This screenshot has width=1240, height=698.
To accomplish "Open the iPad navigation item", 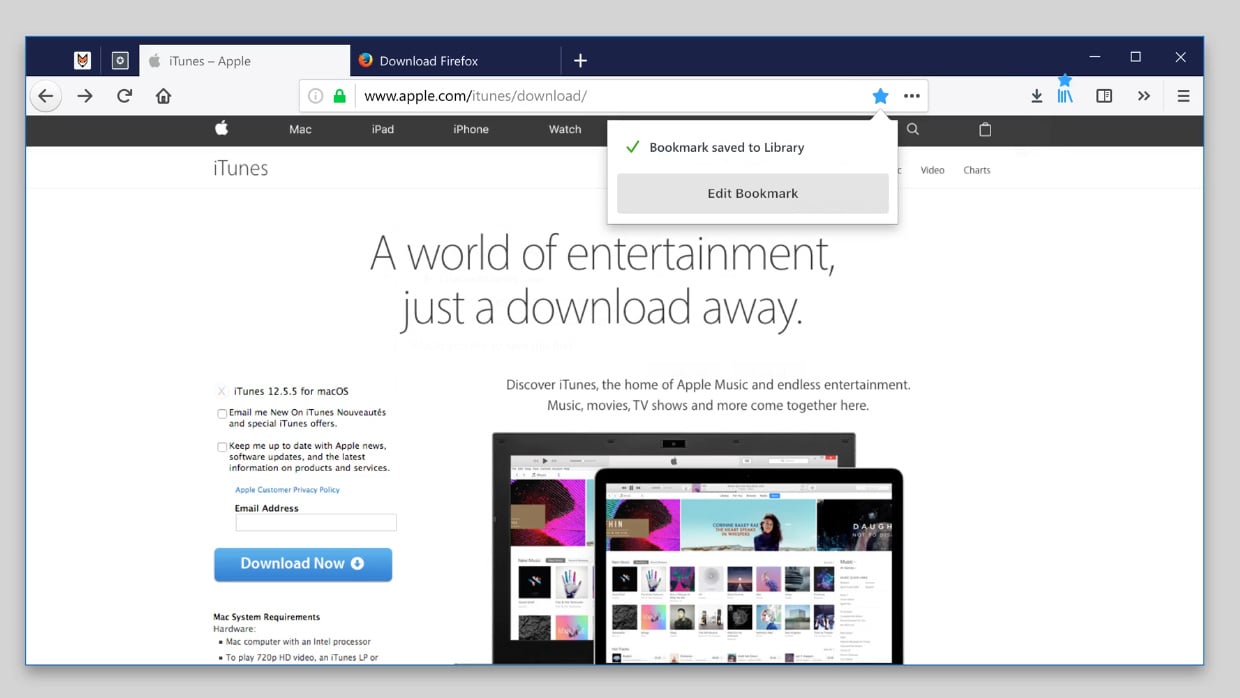I will click(x=383, y=129).
